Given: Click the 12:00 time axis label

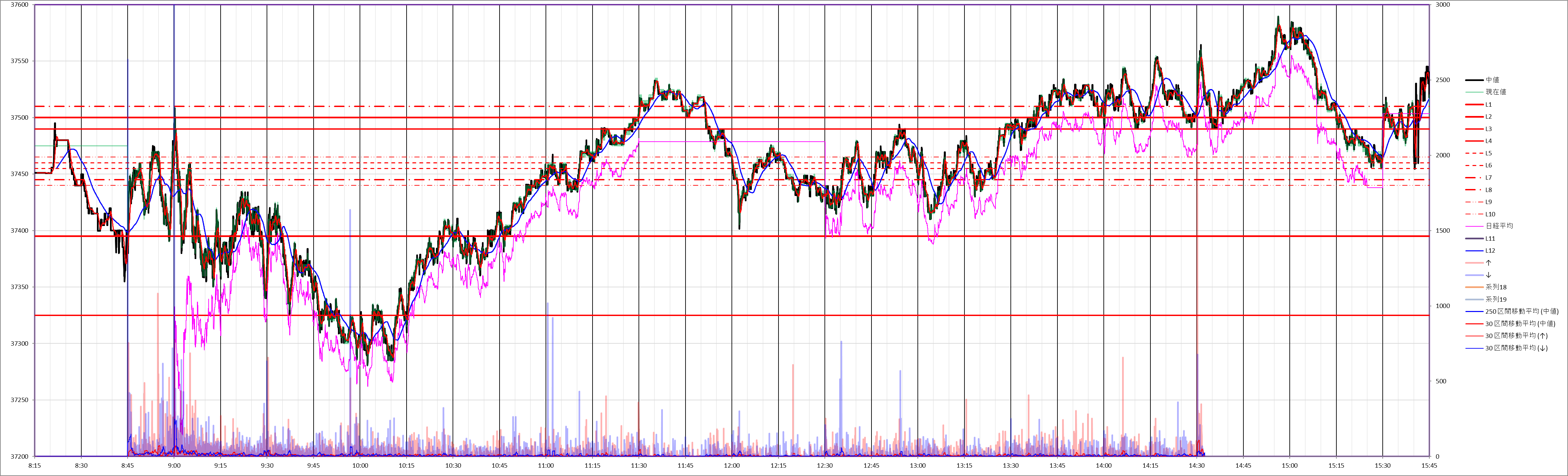Looking at the screenshot, I should (x=732, y=466).
